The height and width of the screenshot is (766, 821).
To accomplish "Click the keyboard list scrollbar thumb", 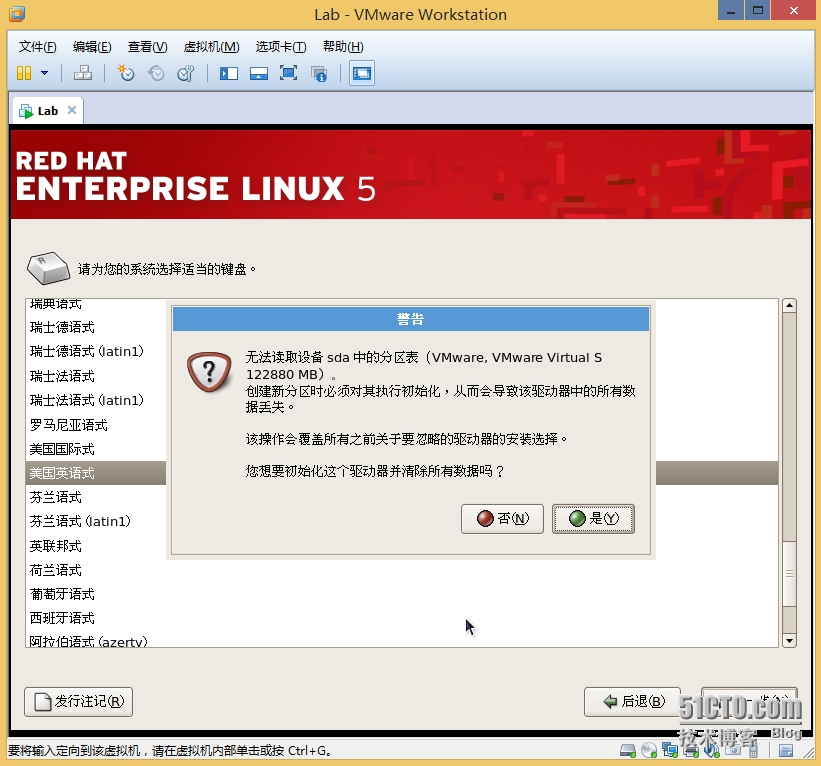I will point(790,574).
